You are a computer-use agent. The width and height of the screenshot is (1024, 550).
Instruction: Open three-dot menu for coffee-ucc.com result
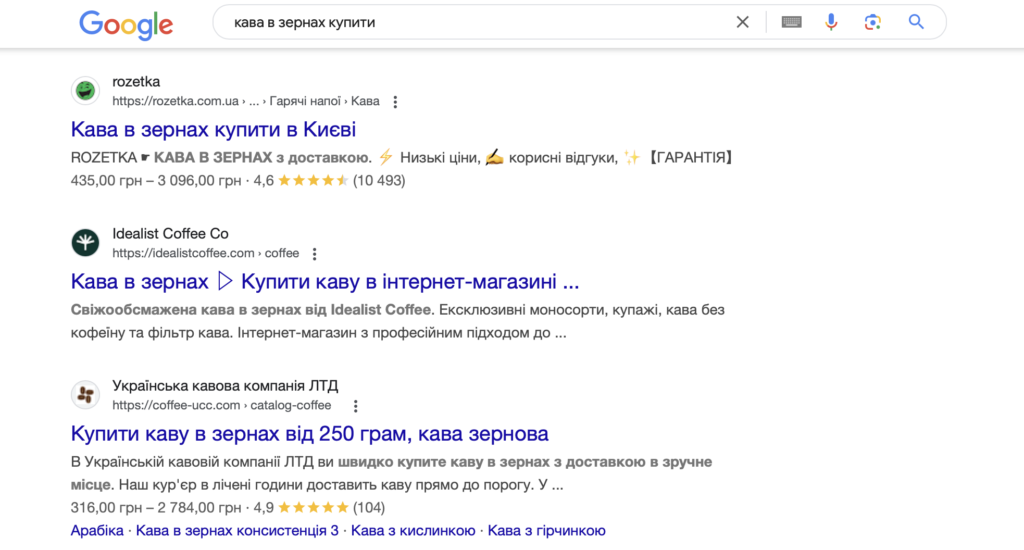click(356, 406)
